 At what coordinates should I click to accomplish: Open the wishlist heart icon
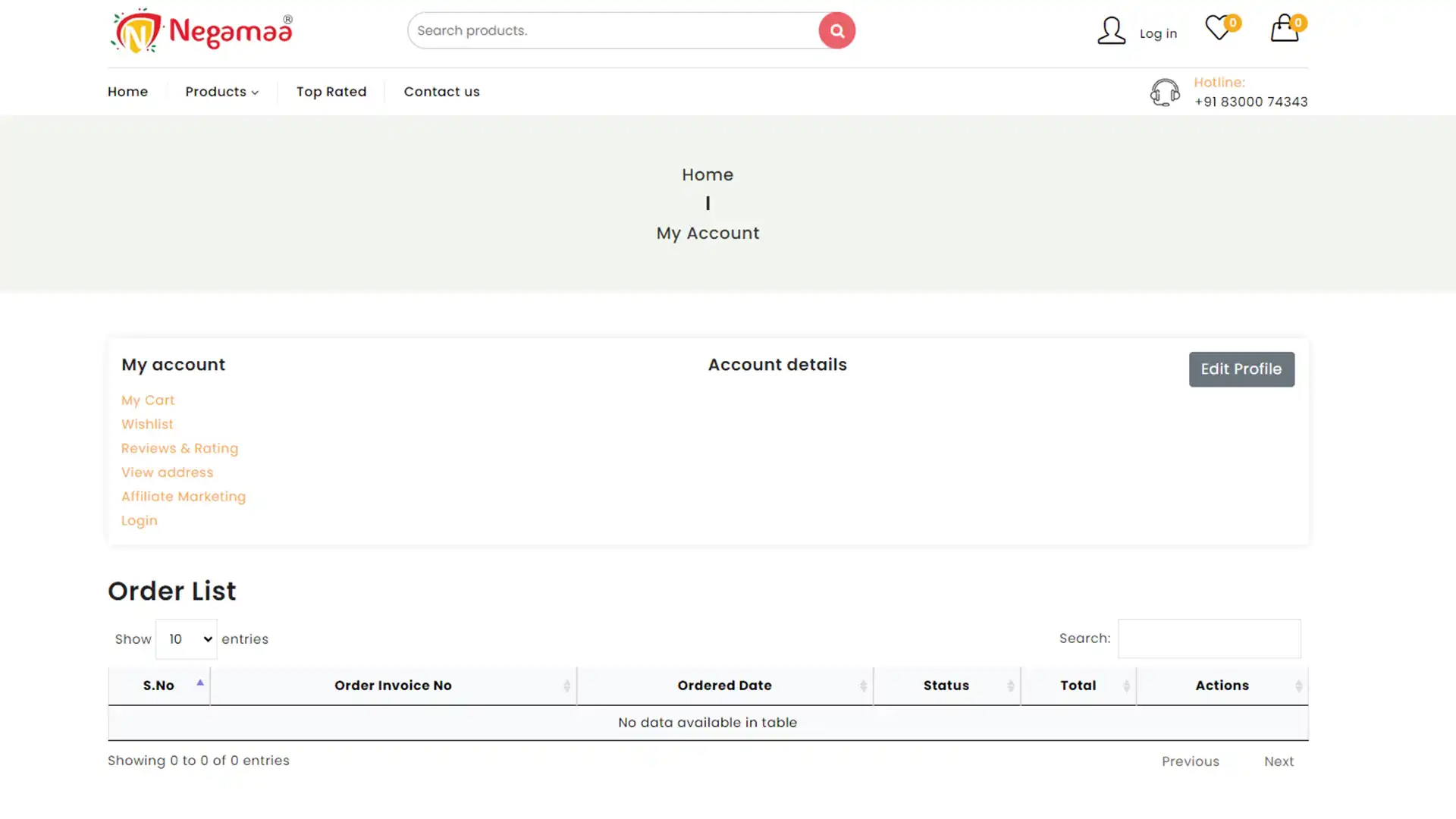(1218, 29)
